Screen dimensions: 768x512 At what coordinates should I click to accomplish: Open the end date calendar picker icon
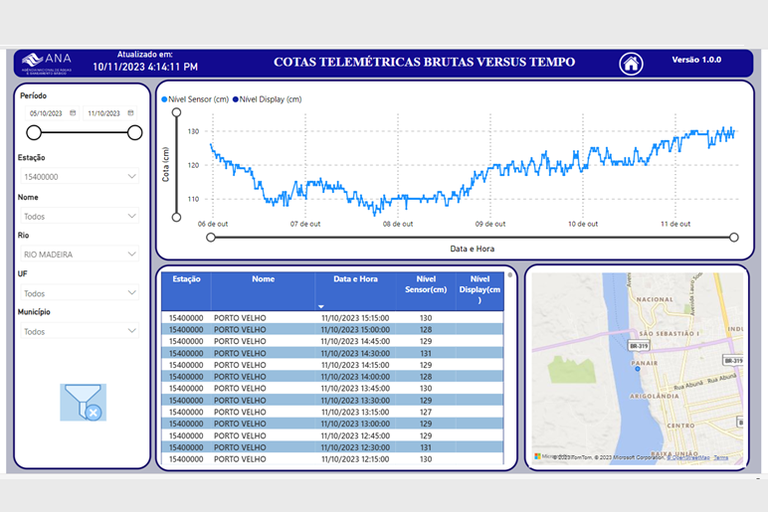129,113
